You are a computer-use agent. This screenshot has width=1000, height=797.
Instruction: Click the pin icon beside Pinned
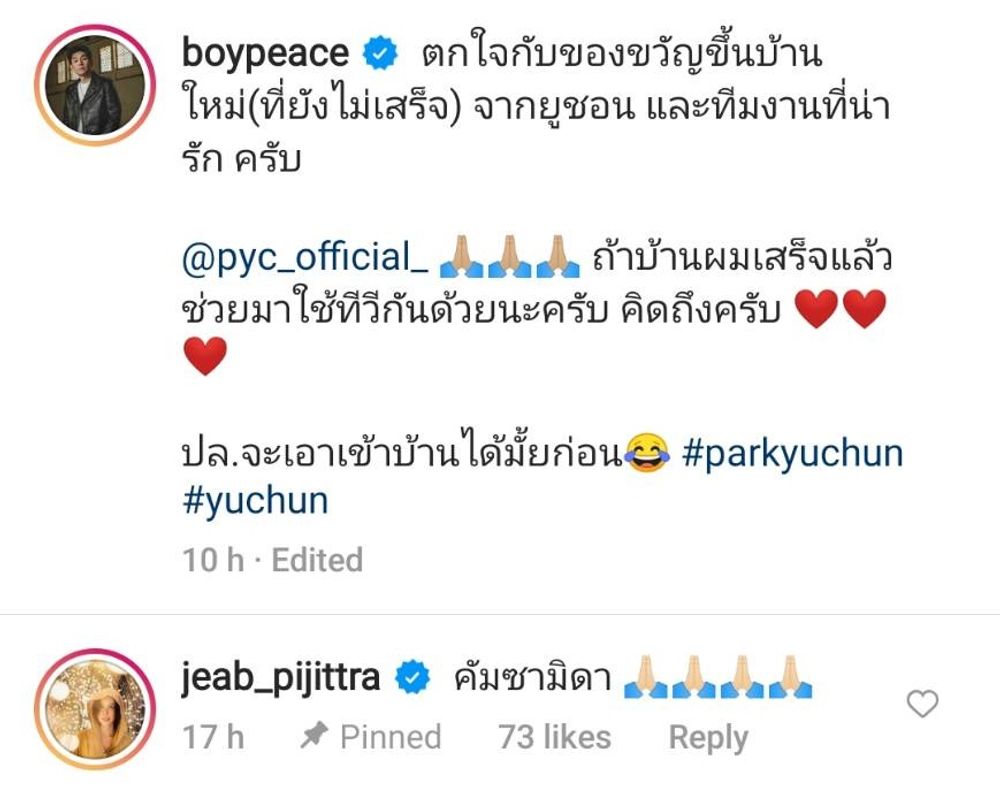tap(314, 736)
